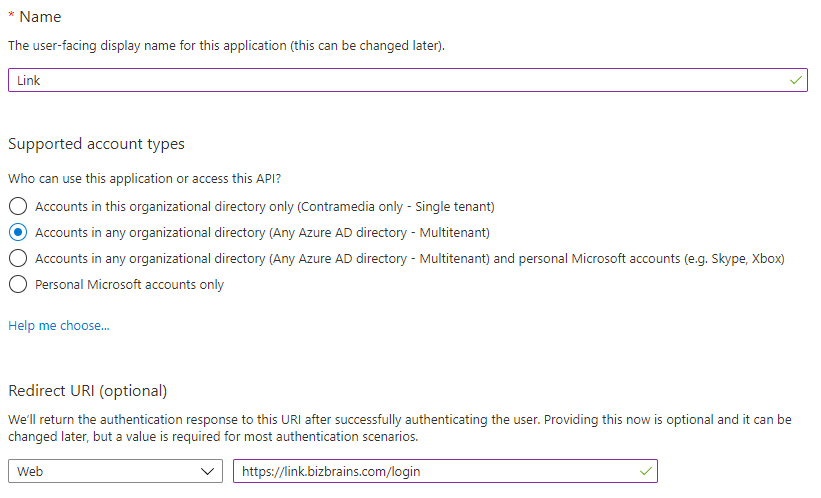821x498 pixels.
Task: Choose multitenant and personal Microsoft accounts radio
Action: pyautogui.click(x=17, y=259)
